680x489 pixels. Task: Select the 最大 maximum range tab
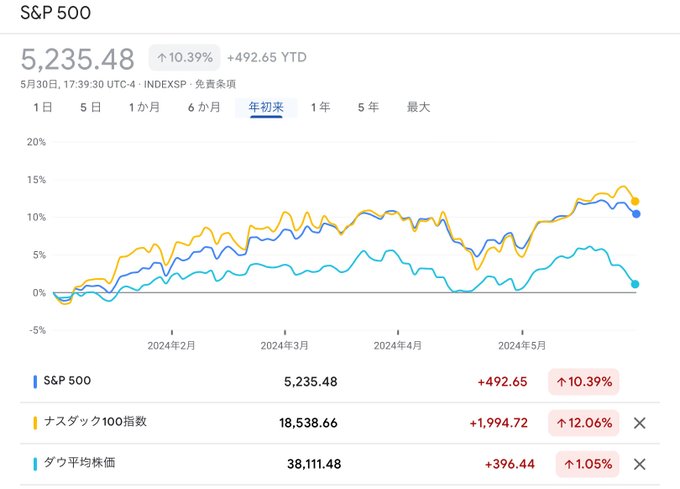tap(418, 107)
